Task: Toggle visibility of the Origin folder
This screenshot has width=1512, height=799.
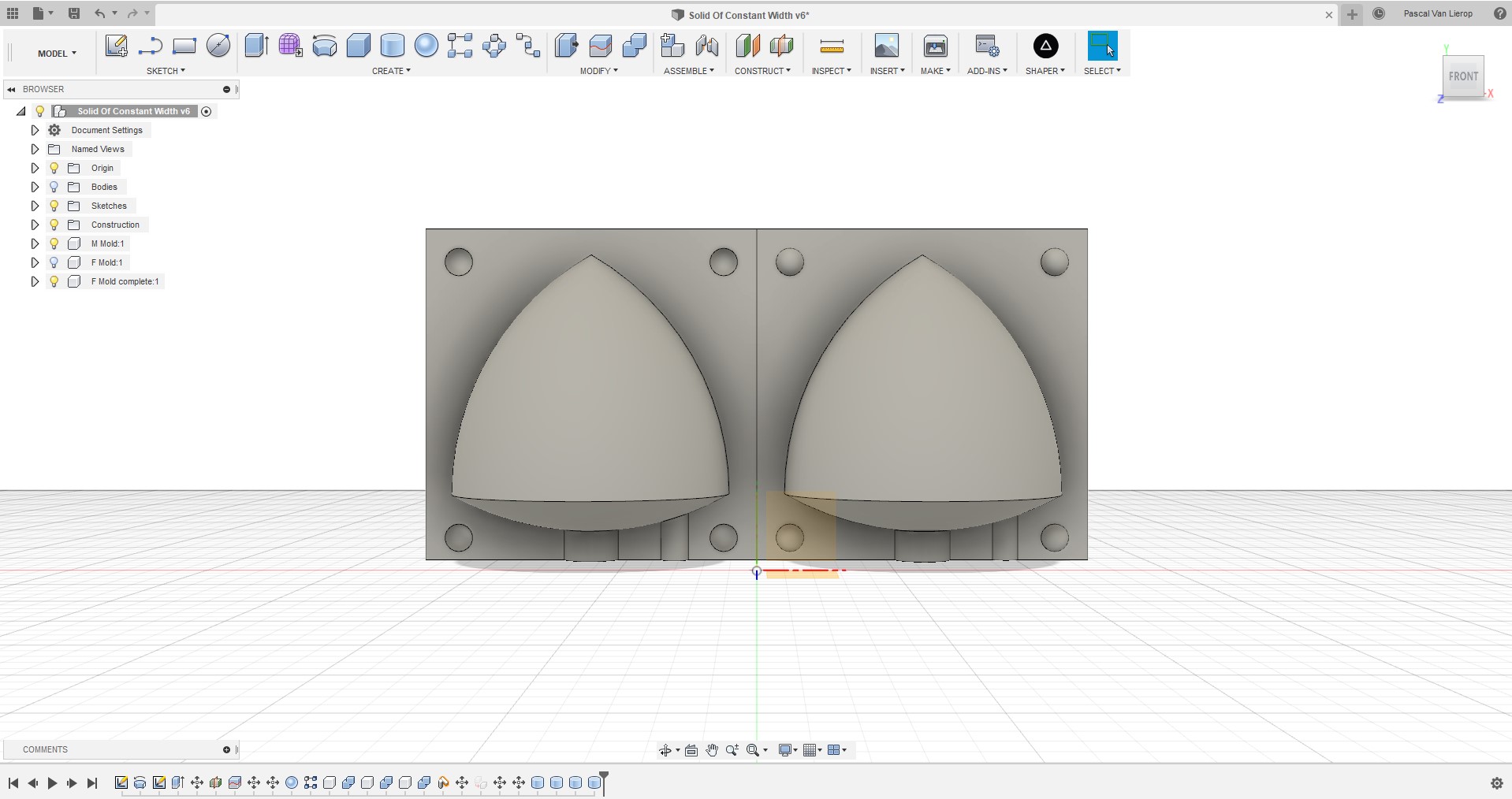Action: point(54,168)
